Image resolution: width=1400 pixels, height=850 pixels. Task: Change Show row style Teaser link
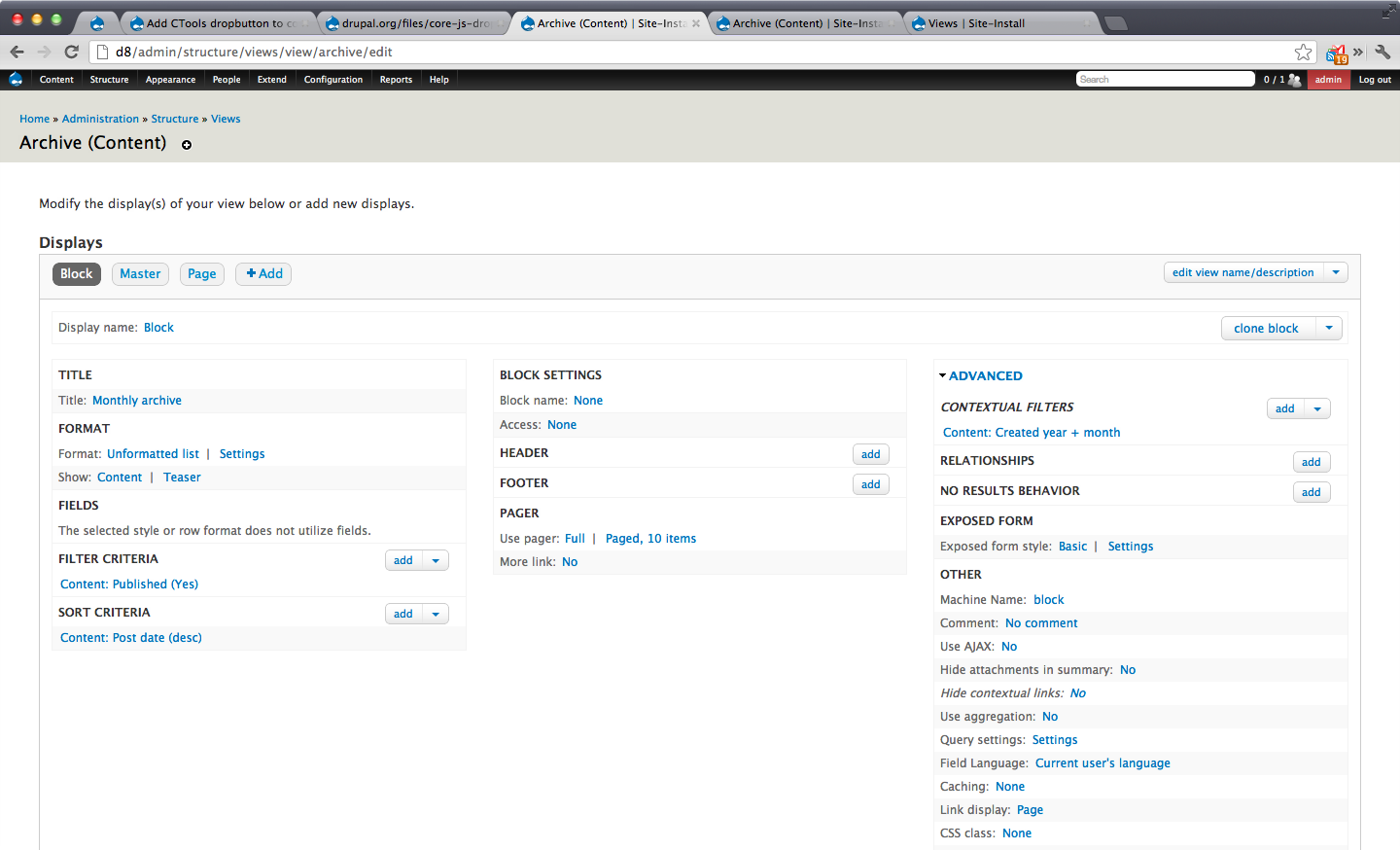(182, 478)
